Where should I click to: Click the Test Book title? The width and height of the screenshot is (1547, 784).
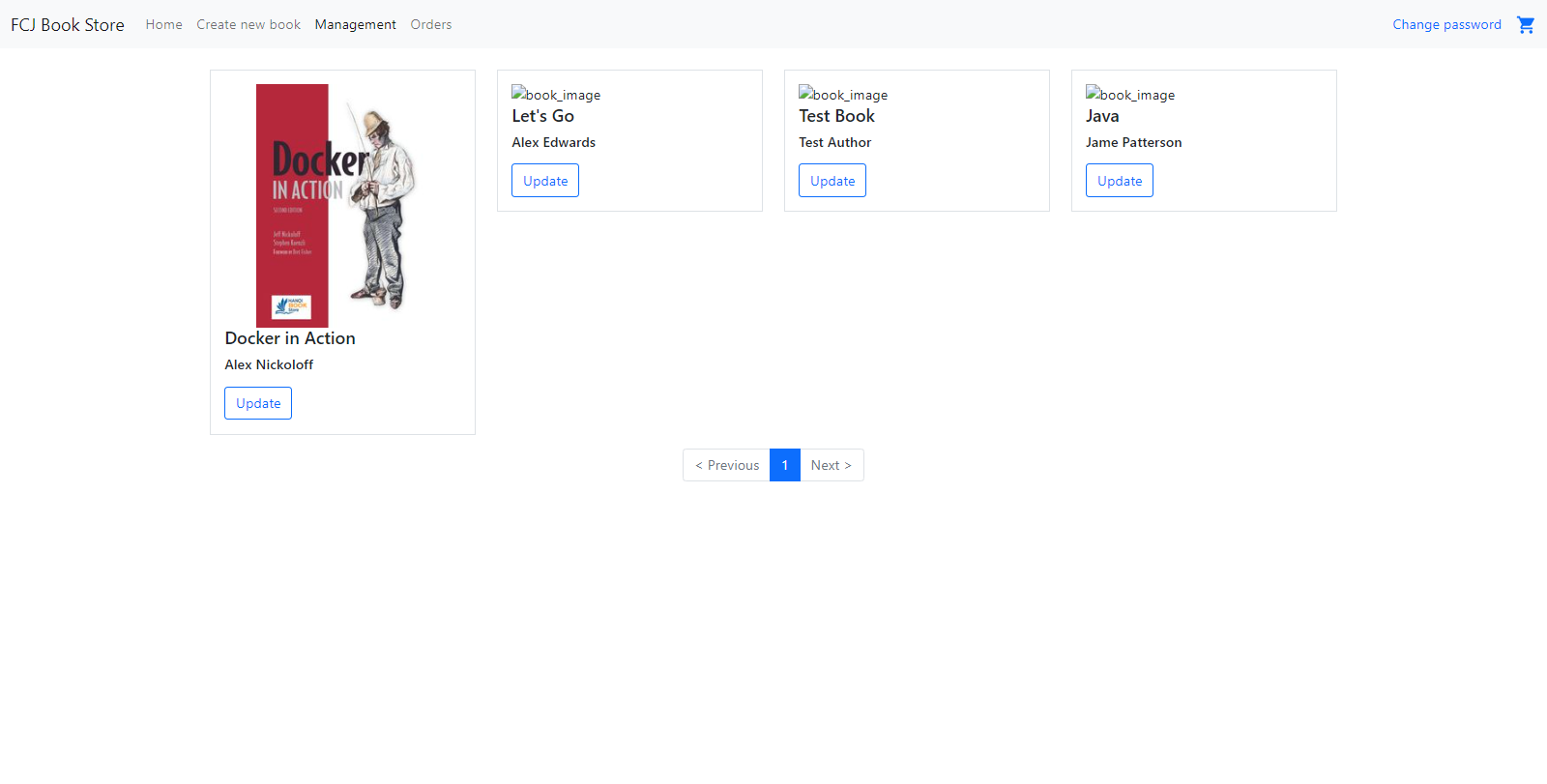(837, 116)
